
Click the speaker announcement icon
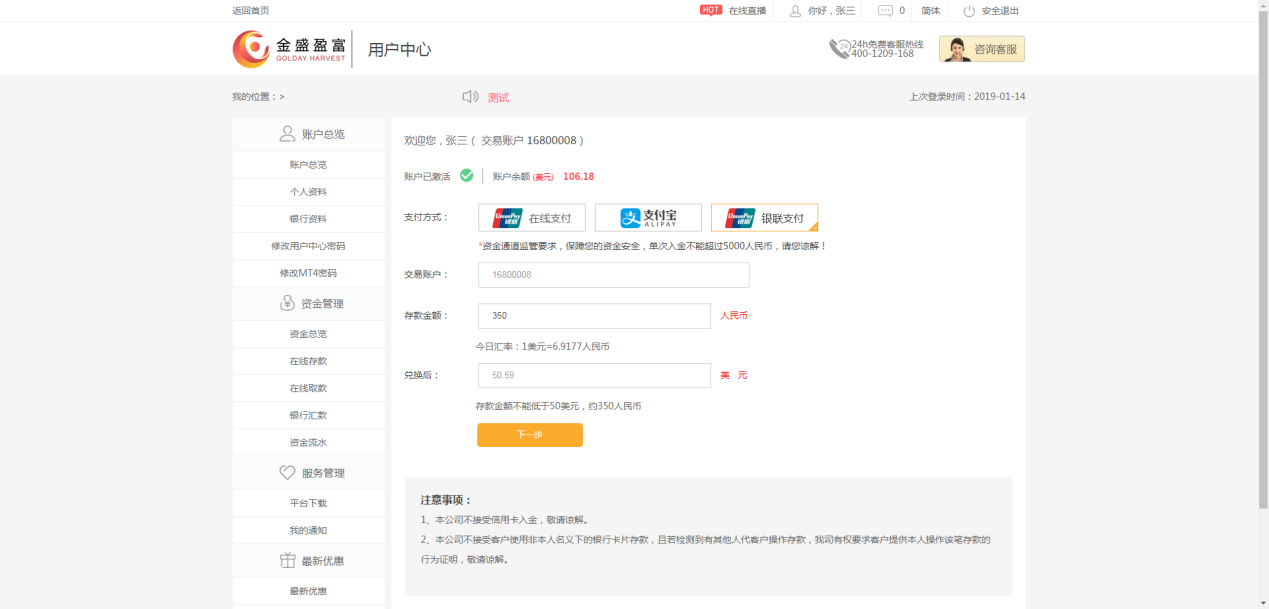pyautogui.click(x=470, y=97)
